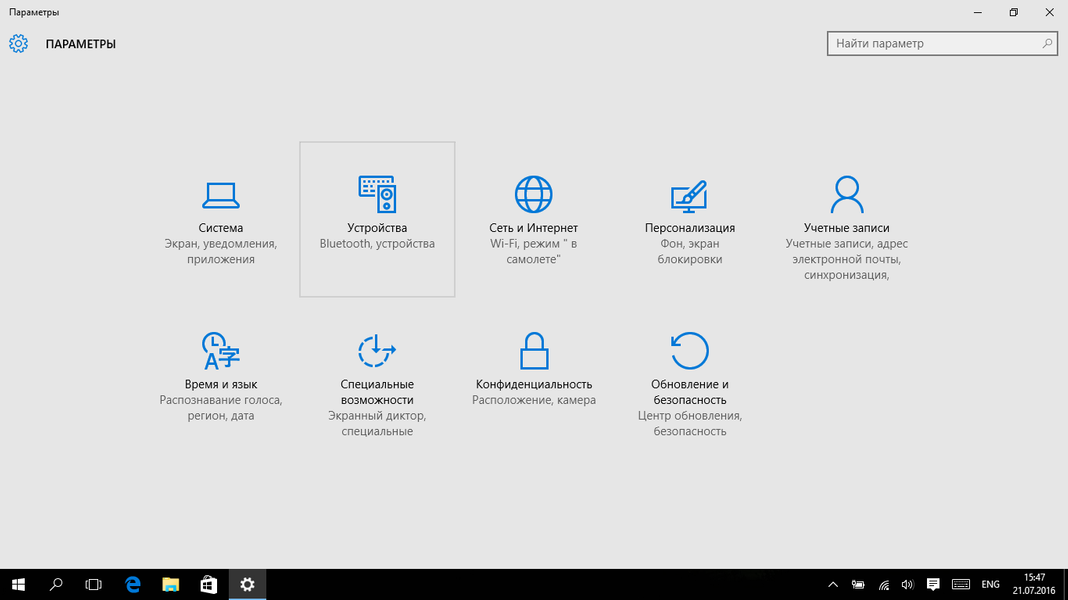Open the ENG input language switcher

[990, 584]
